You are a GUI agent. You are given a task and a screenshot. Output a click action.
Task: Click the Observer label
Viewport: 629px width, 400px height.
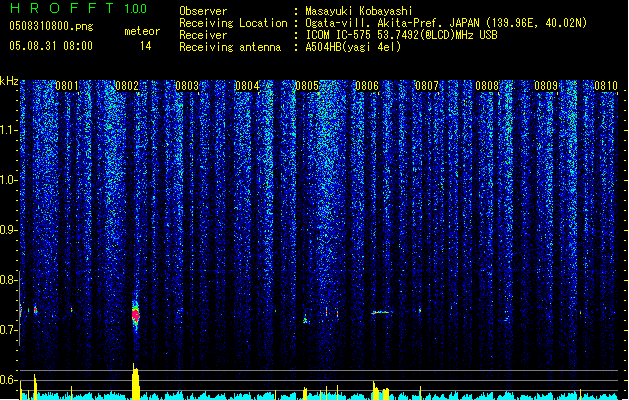[x=203, y=11]
